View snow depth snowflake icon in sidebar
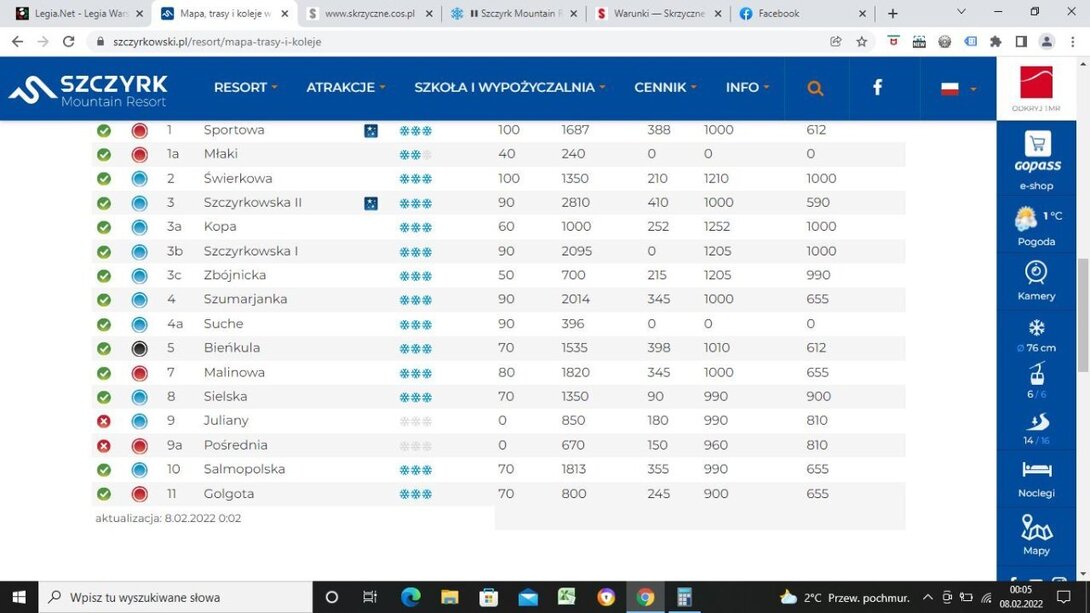 tap(1036, 327)
